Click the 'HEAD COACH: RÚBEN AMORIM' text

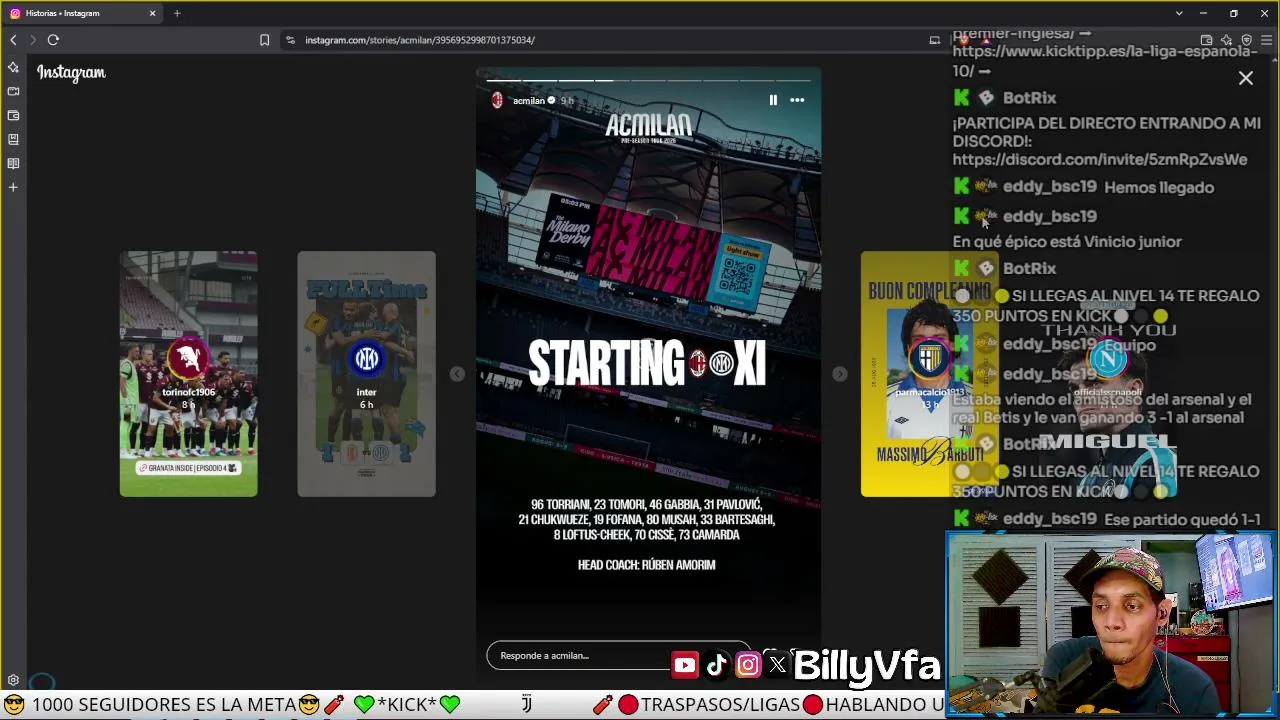[647, 565]
